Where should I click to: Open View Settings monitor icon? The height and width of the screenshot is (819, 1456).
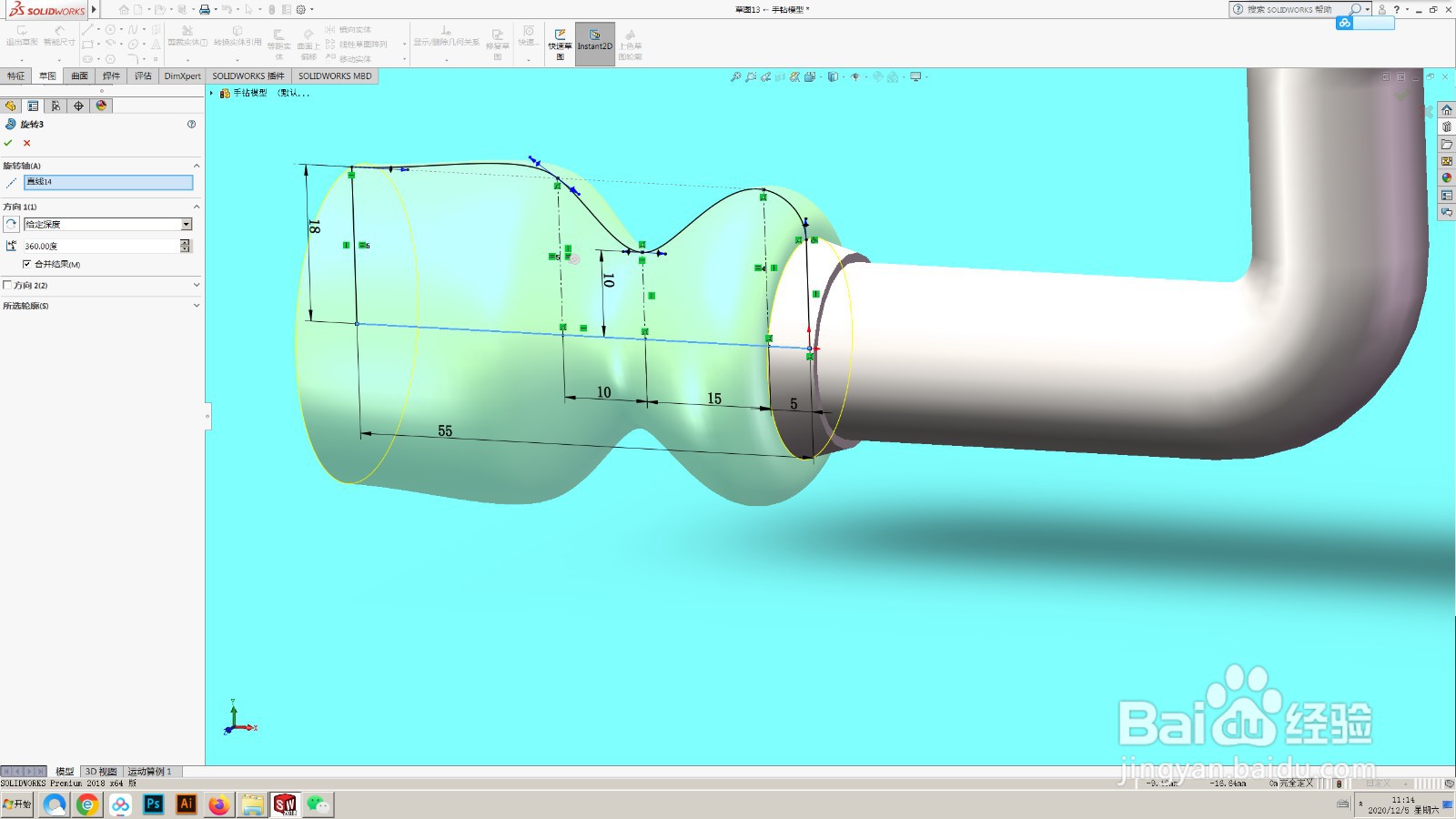(915, 77)
